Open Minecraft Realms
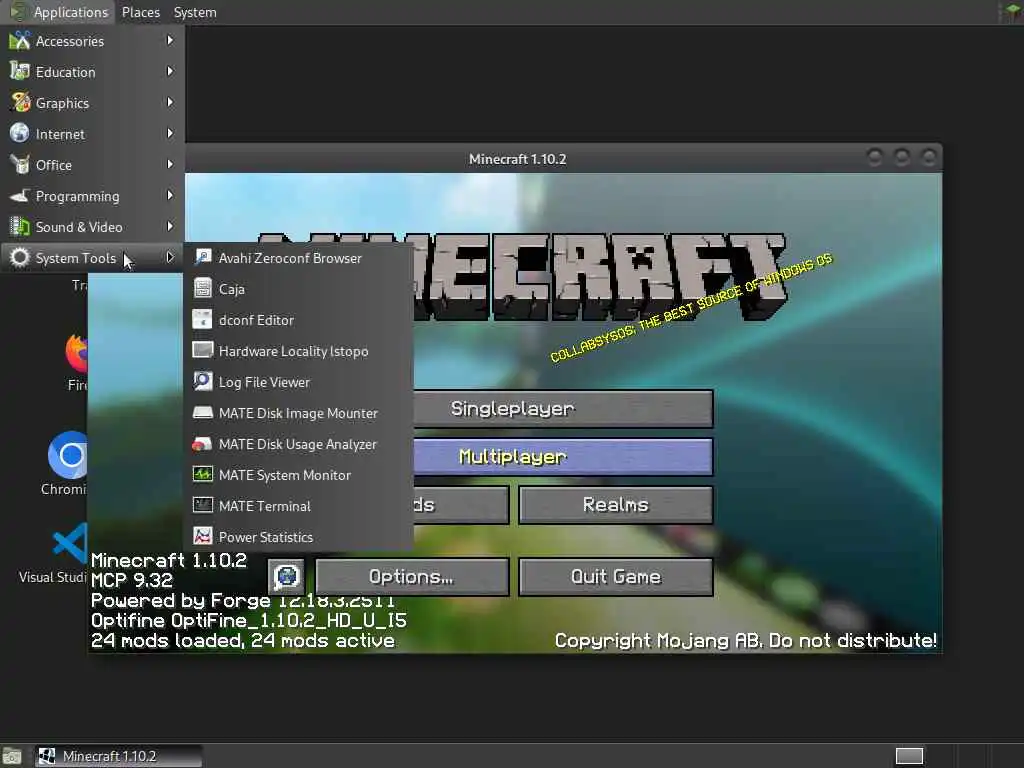 coord(615,504)
